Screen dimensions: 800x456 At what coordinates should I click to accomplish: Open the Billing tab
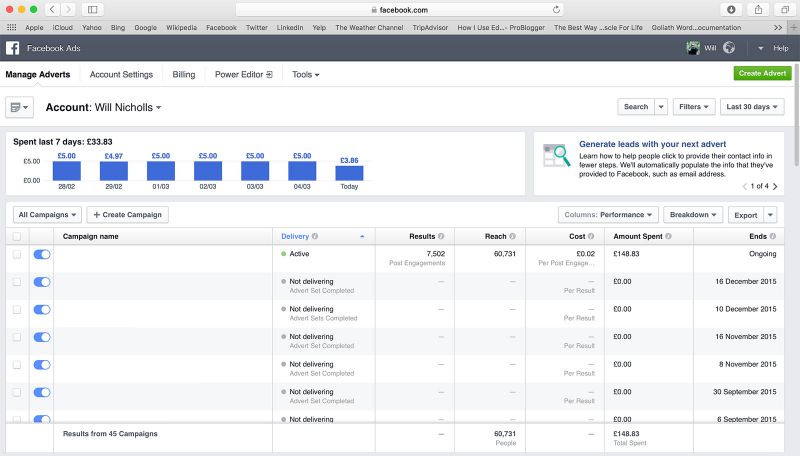point(184,74)
